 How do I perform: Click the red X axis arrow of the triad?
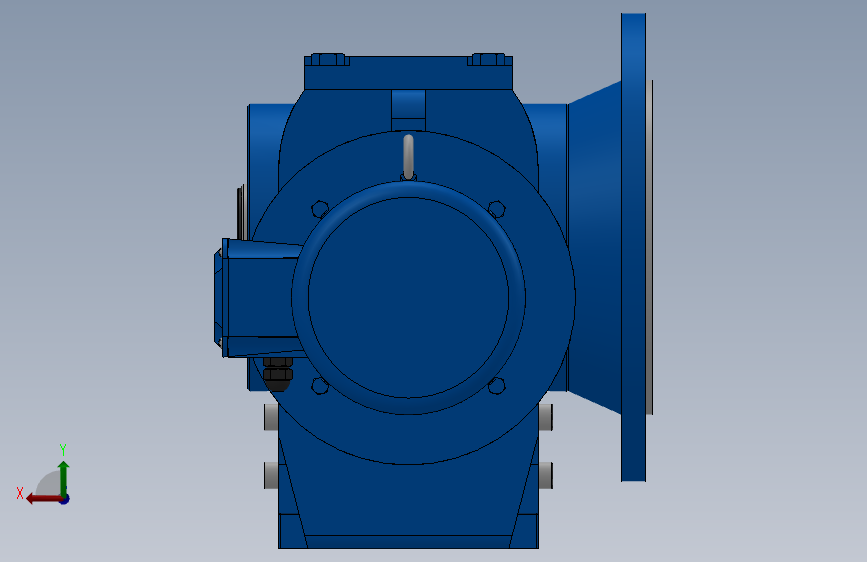coord(43,499)
